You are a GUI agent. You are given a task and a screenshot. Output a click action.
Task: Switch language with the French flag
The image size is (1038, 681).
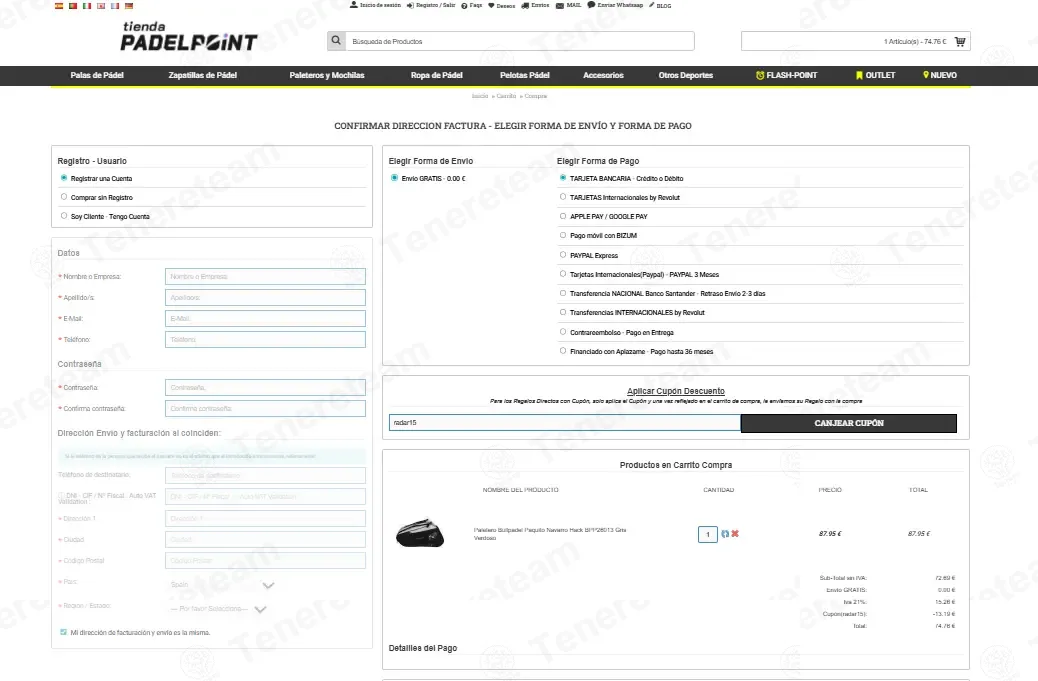[x=115, y=5]
